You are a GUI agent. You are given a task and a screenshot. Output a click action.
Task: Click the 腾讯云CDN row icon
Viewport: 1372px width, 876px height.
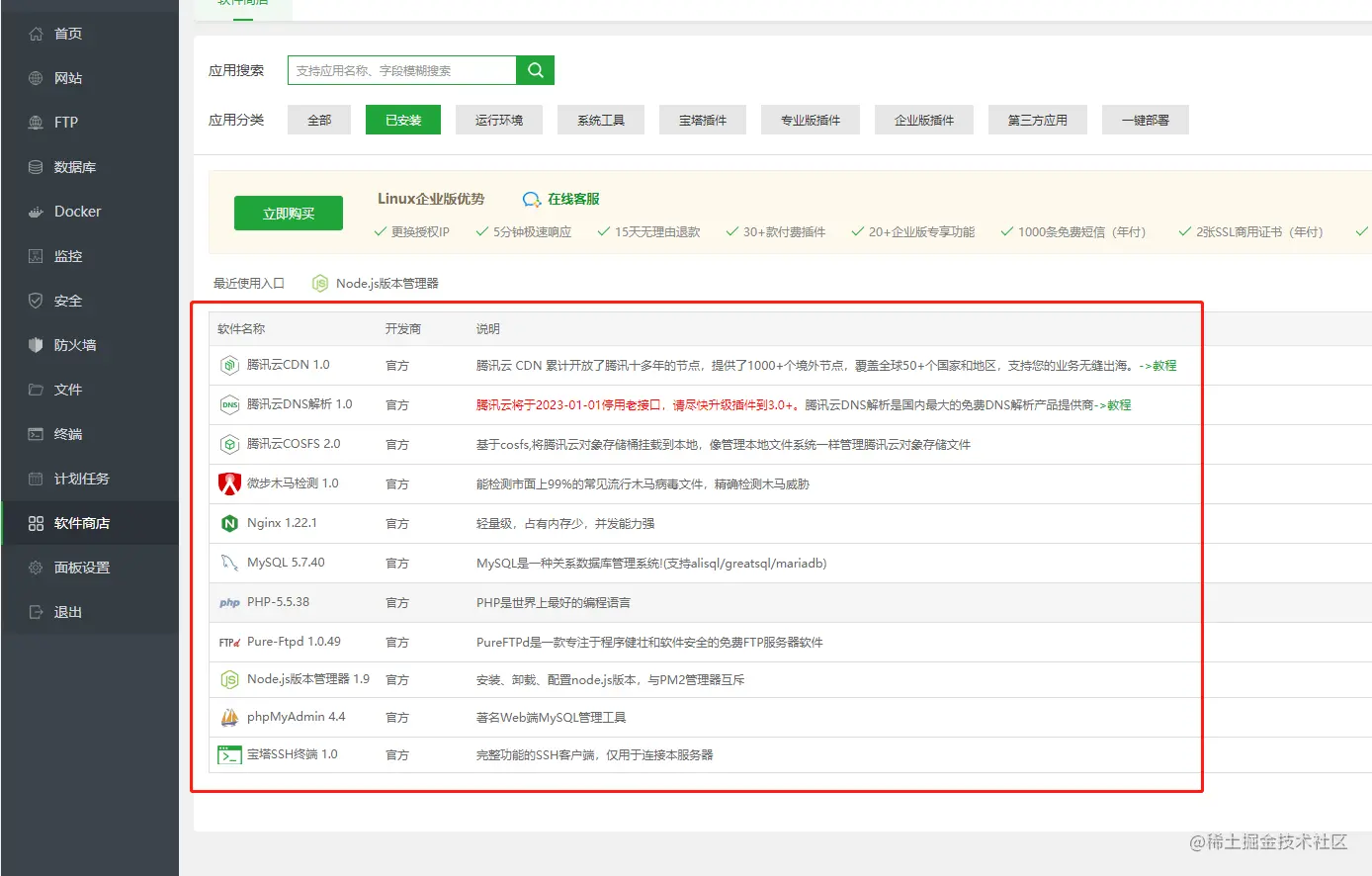229,365
